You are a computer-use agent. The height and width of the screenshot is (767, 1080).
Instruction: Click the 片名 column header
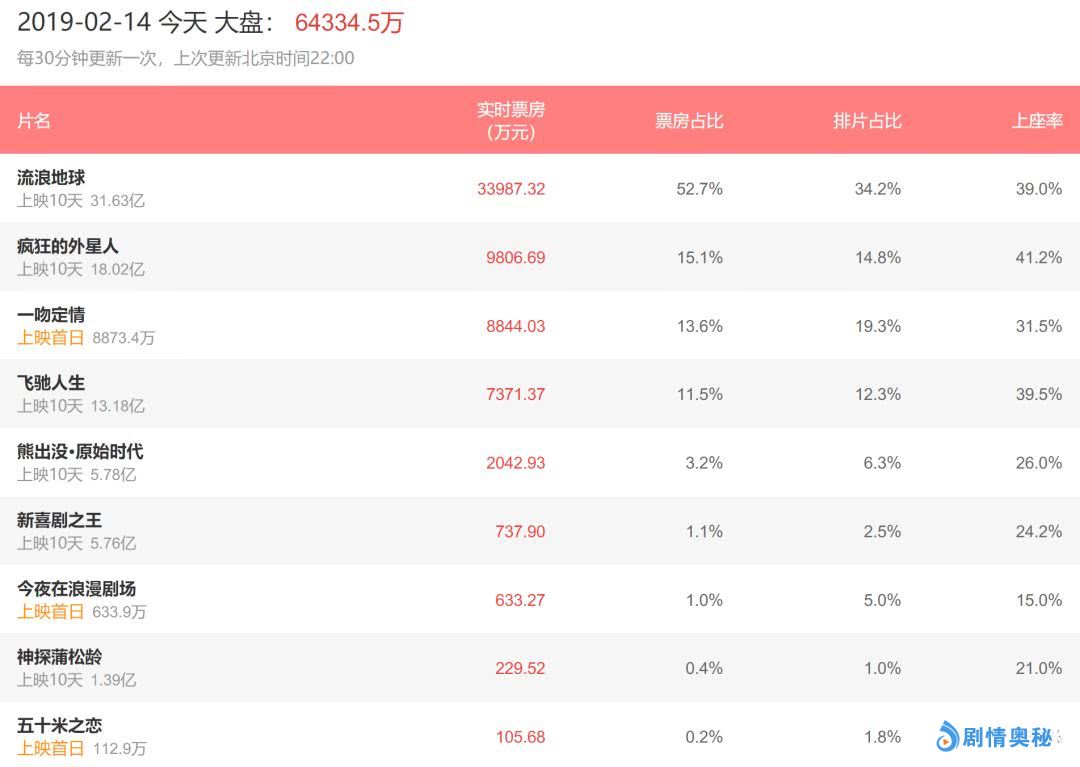(x=34, y=121)
